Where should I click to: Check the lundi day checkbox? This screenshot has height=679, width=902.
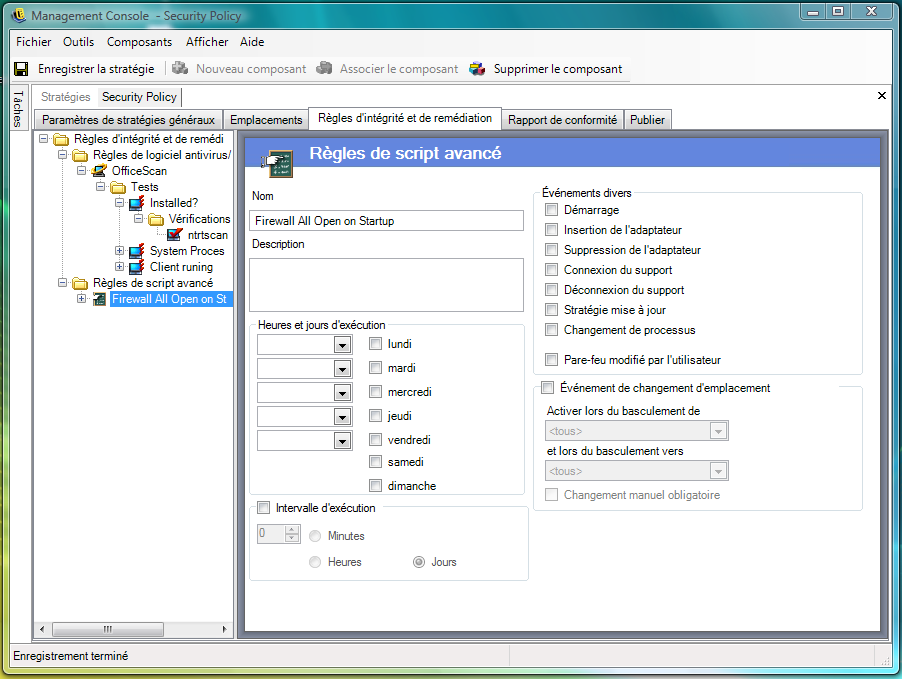pyautogui.click(x=376, y=344)
